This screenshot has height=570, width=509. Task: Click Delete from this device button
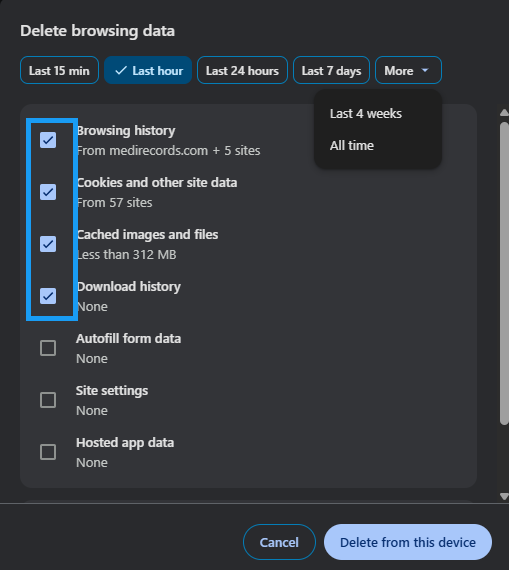[408, 542]
